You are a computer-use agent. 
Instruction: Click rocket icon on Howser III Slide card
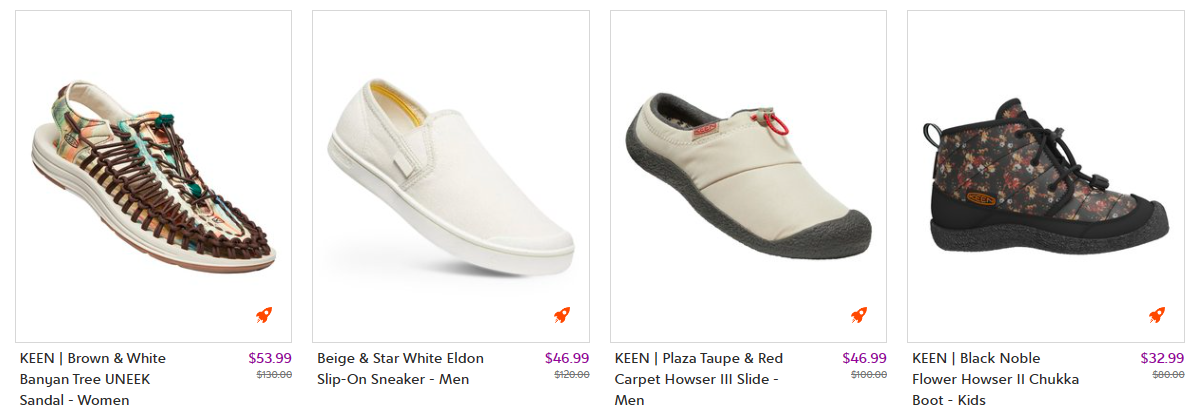click(859, 315)
